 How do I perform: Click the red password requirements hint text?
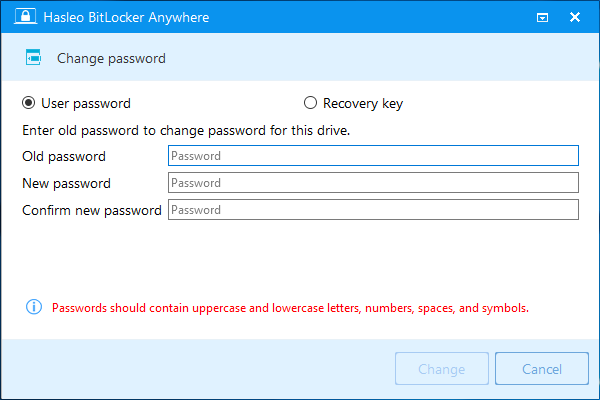click(x=290, y=307)
